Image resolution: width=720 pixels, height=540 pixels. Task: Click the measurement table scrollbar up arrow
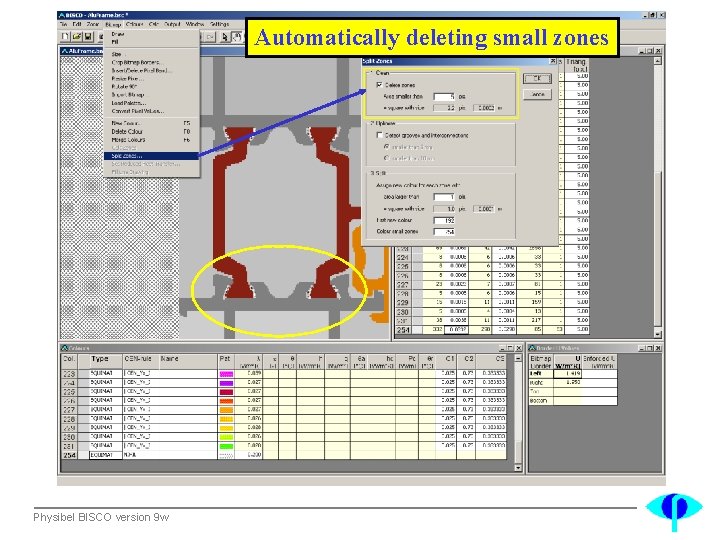tap(658, 61)
